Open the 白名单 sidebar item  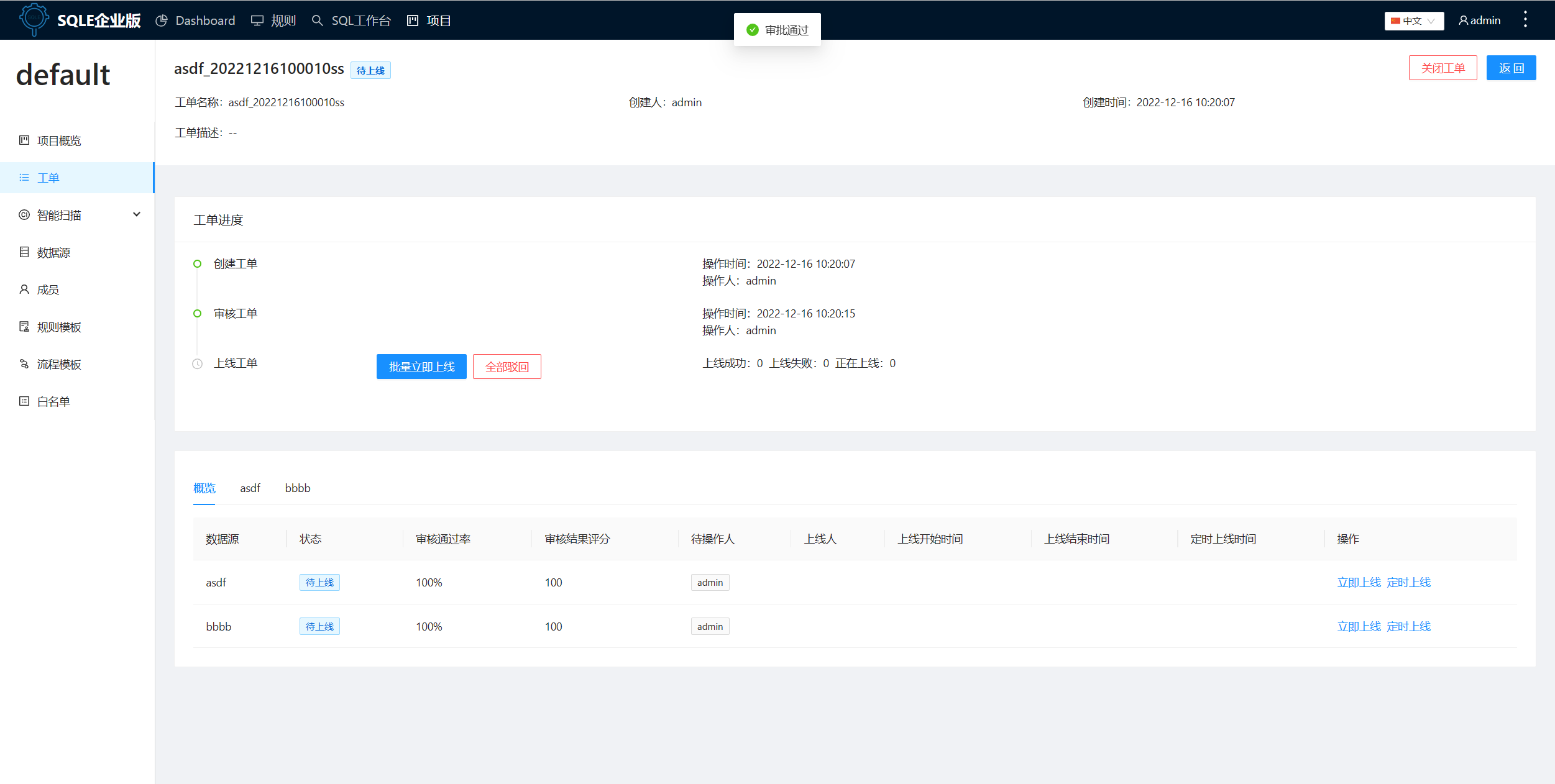point(53,401)
